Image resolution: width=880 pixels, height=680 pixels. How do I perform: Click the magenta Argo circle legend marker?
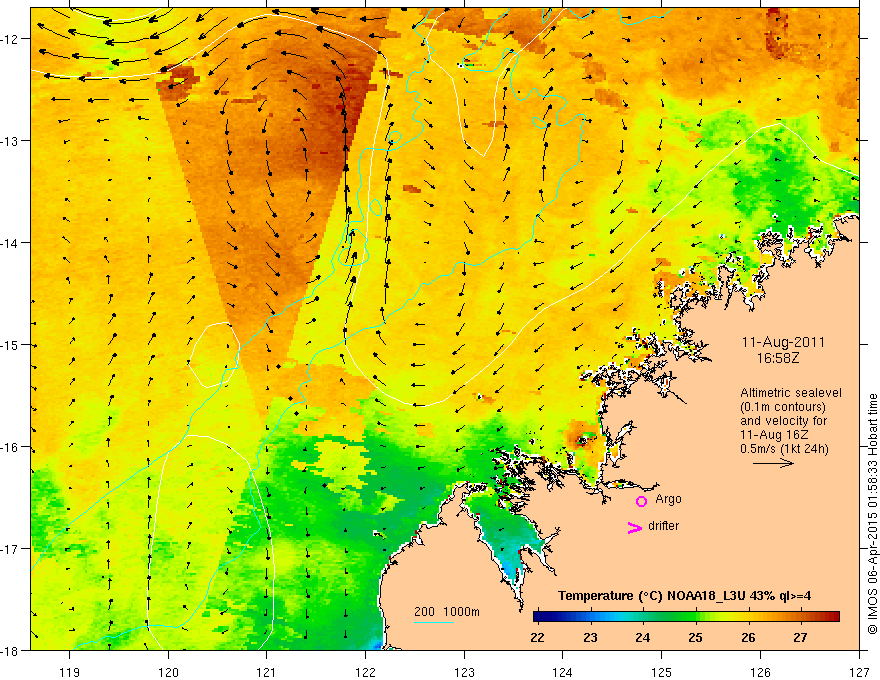tap(641, 501)
